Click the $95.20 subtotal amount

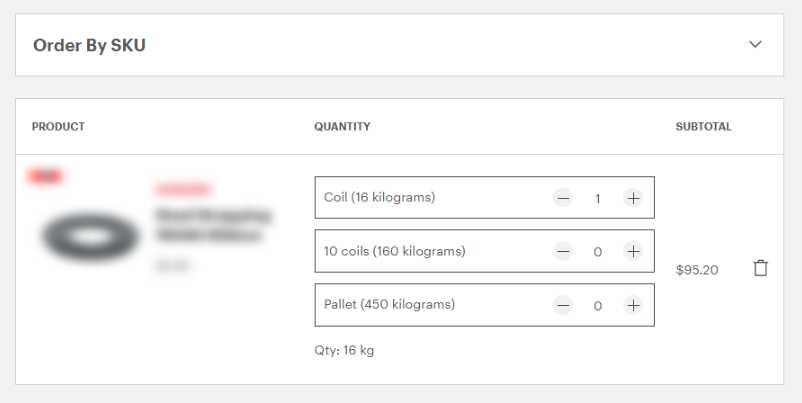(x=697, y=270)
